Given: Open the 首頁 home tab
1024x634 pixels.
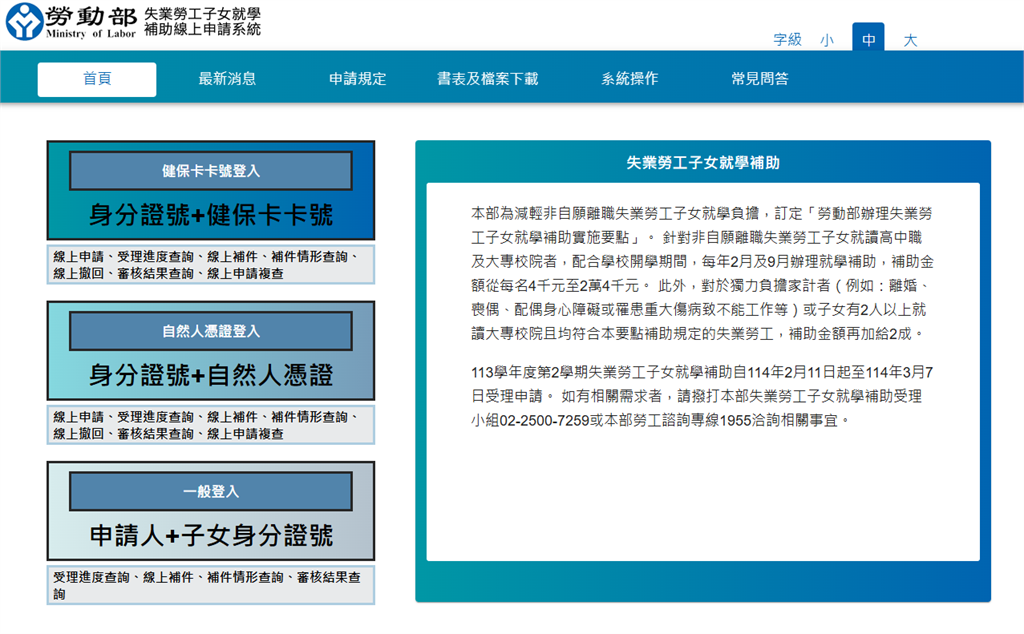Looking at the screenshot, I should pos(97,79).
